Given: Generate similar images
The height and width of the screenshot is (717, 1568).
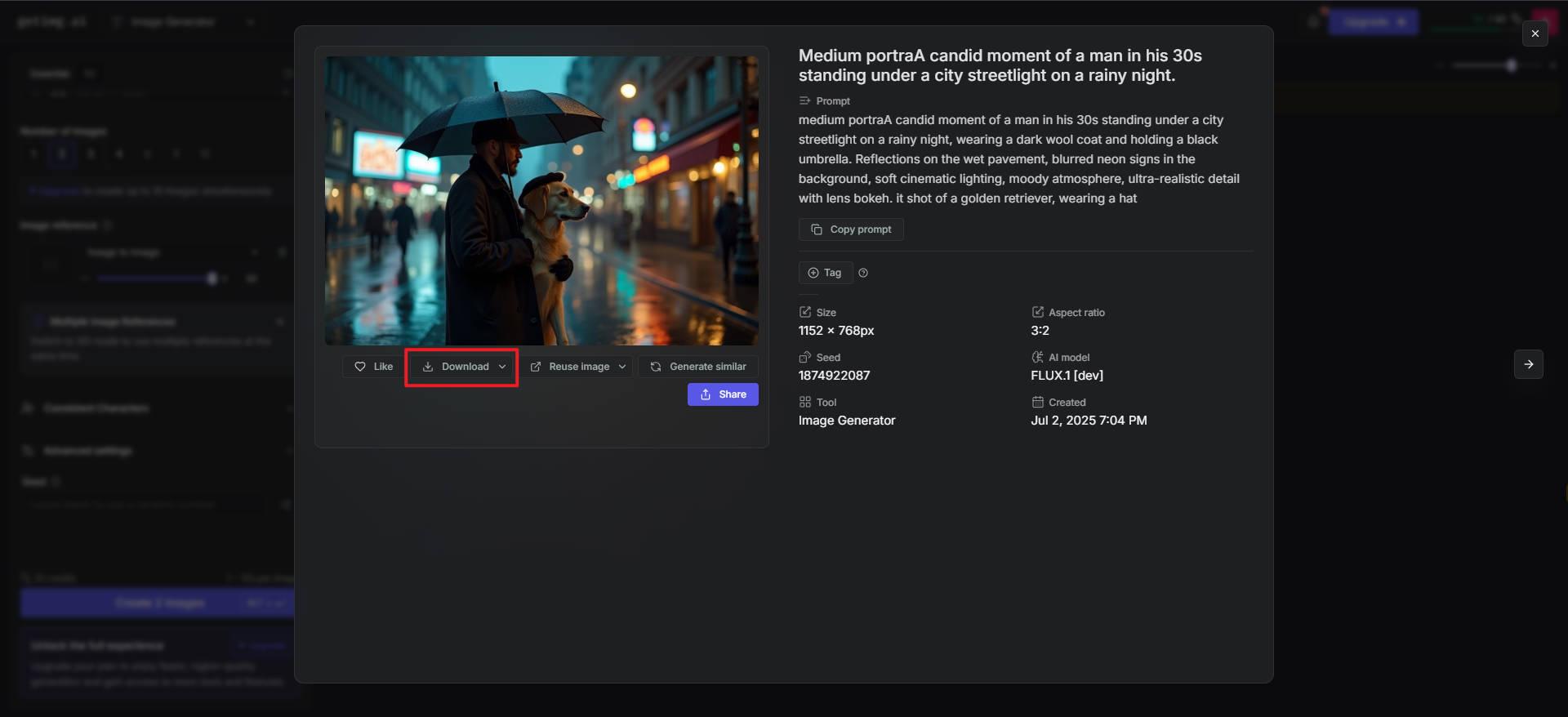Looking at the screenshot, I should coord(698,367).
